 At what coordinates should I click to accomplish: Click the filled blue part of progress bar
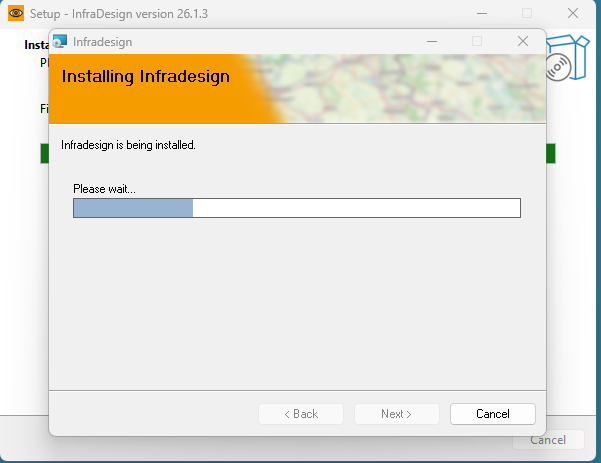[x=133, y=208]
